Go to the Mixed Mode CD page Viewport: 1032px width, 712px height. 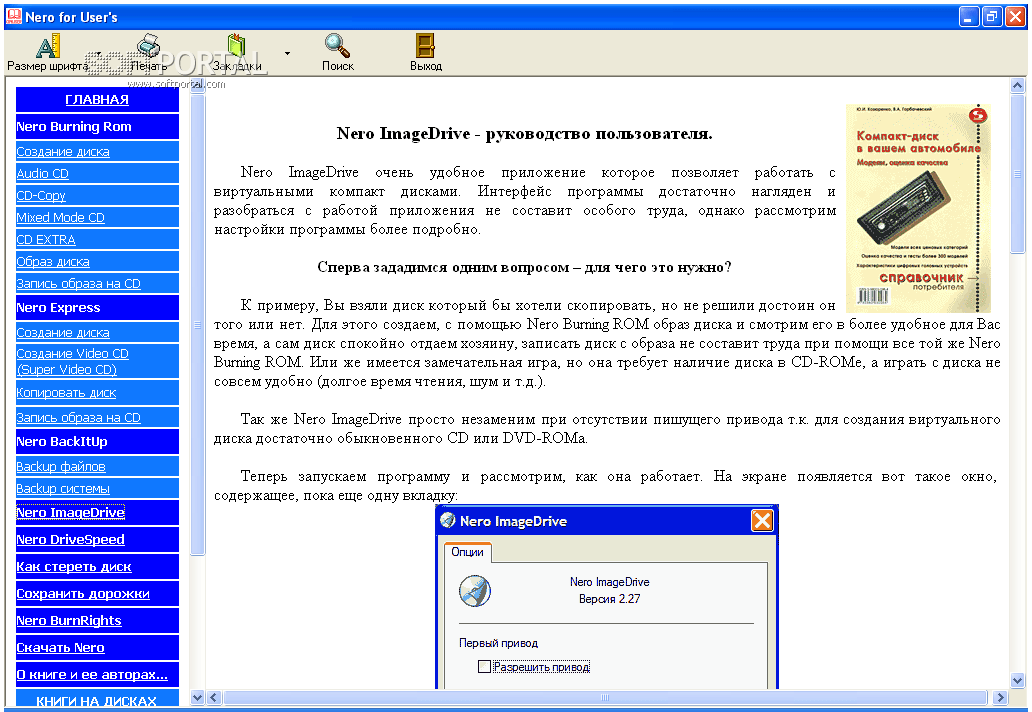61,218
